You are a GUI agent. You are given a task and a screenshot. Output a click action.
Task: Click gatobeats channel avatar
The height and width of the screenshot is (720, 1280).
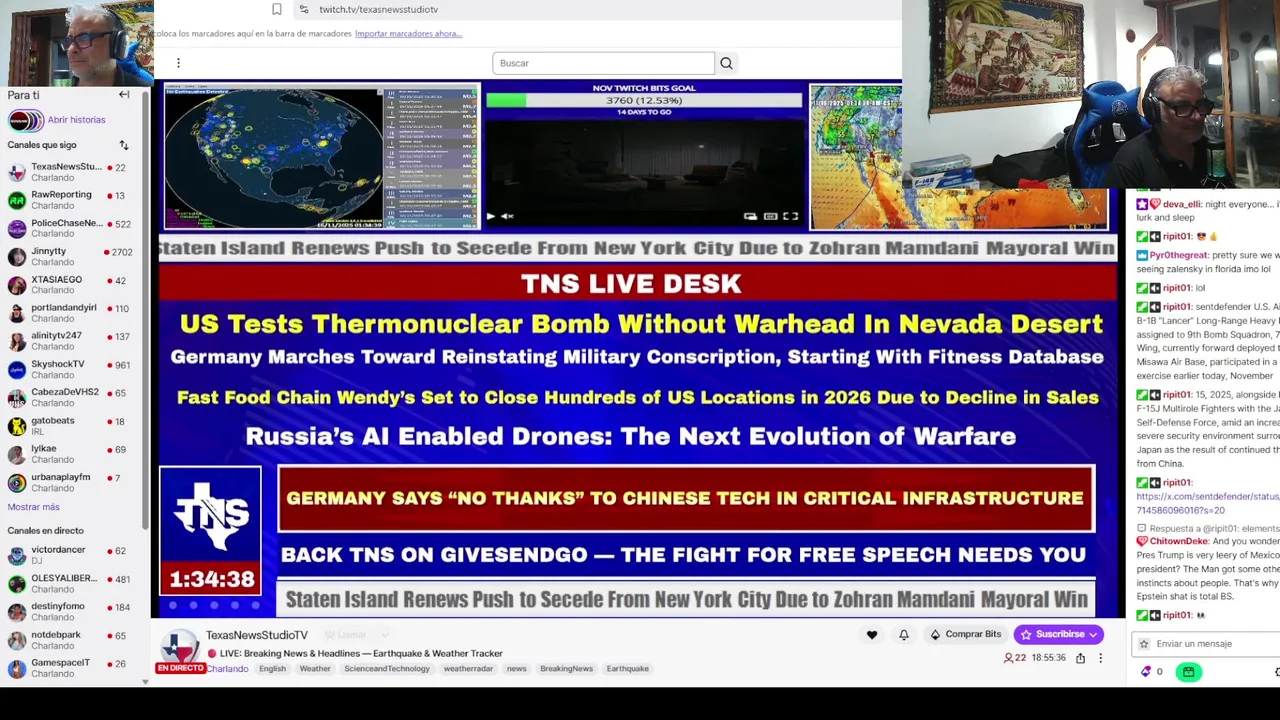coord(17,426)
